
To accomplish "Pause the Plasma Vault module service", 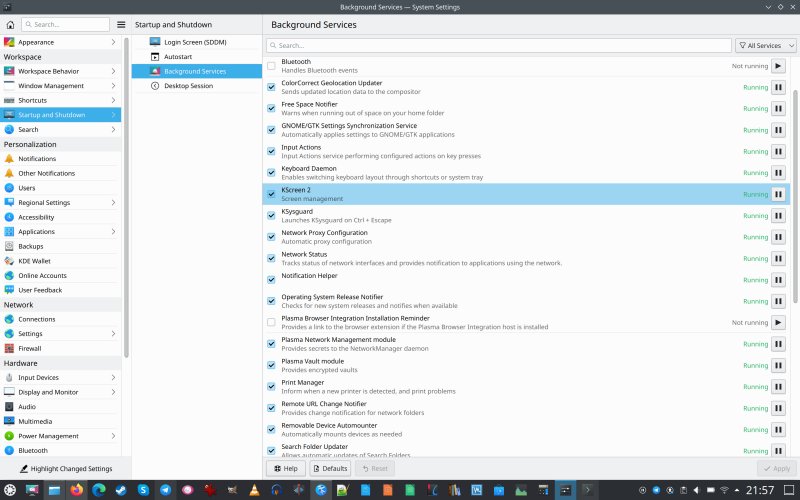I will [778, 365].
